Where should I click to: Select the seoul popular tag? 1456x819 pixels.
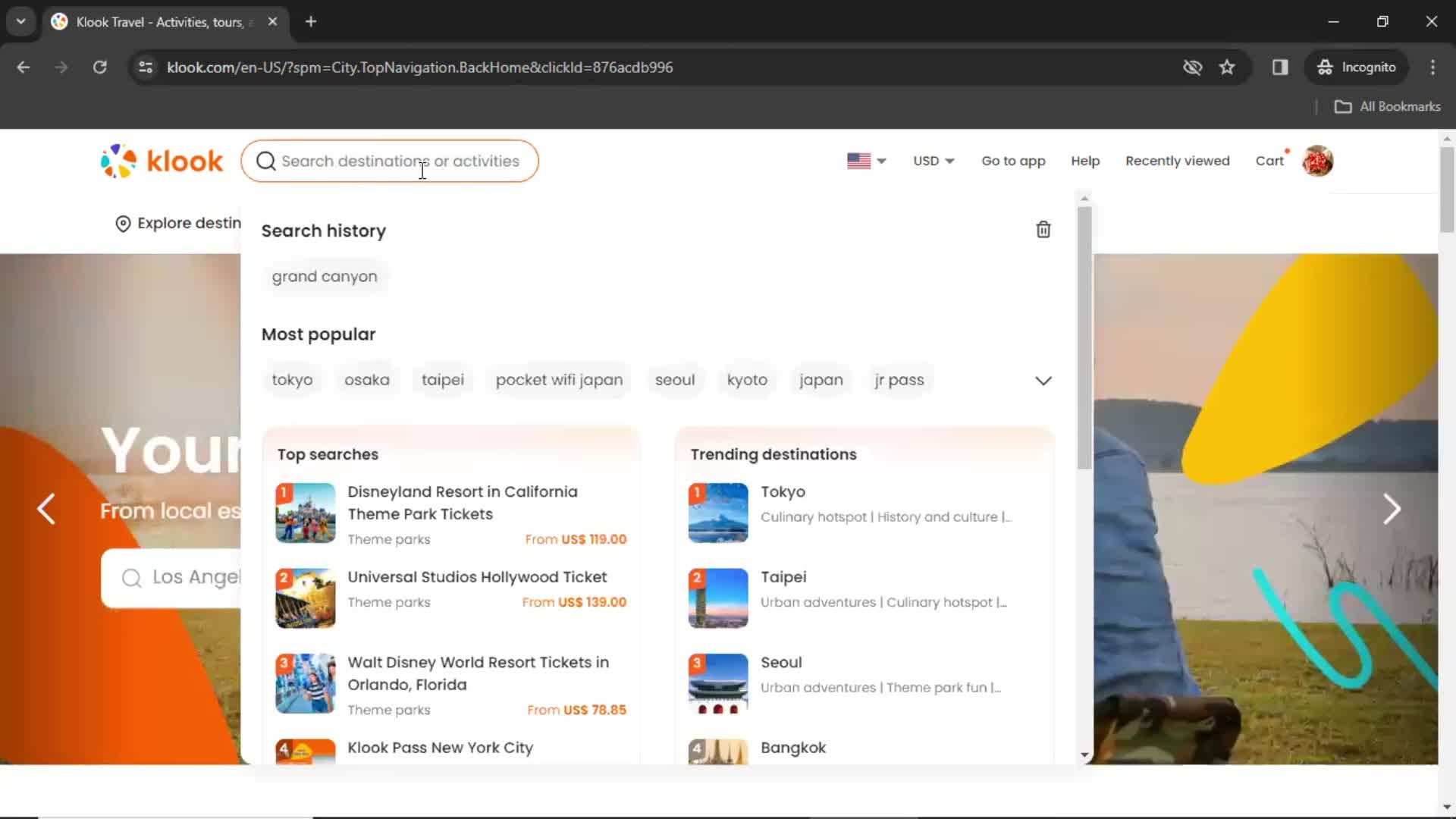pos(675,380)
